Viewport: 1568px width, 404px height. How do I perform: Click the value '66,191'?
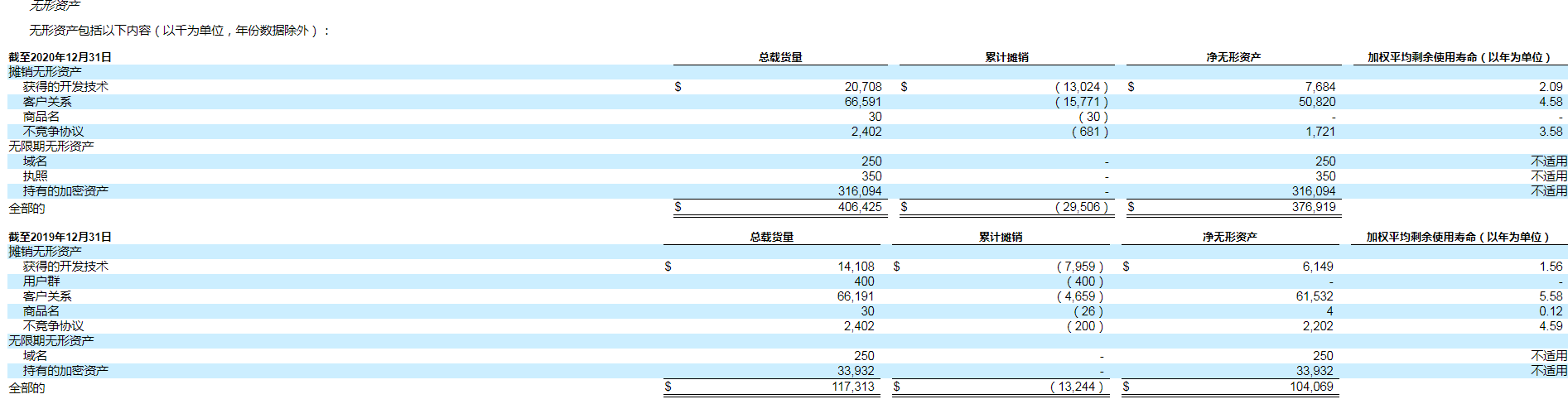[856, 296]
